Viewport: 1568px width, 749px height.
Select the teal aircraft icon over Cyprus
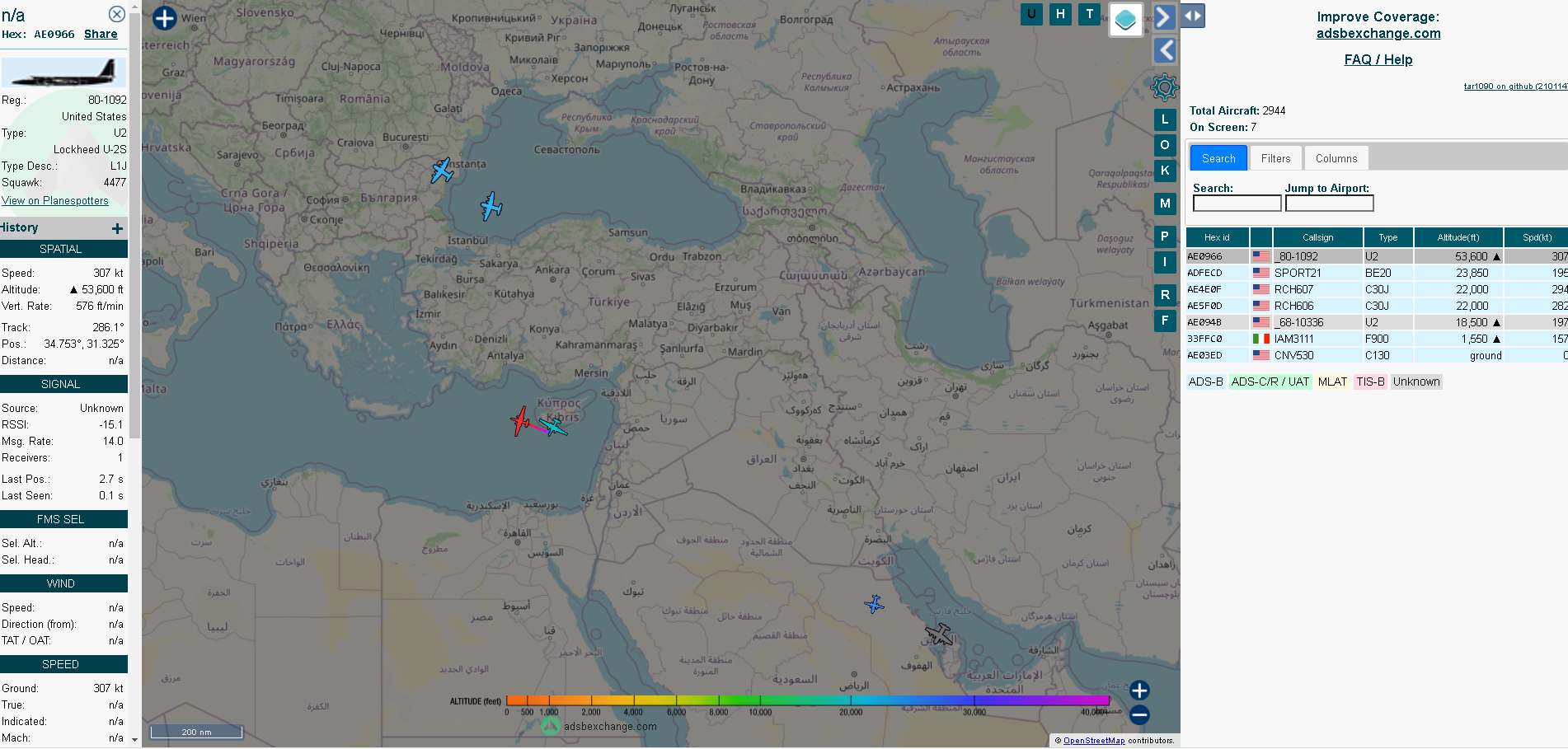(554, 426)
